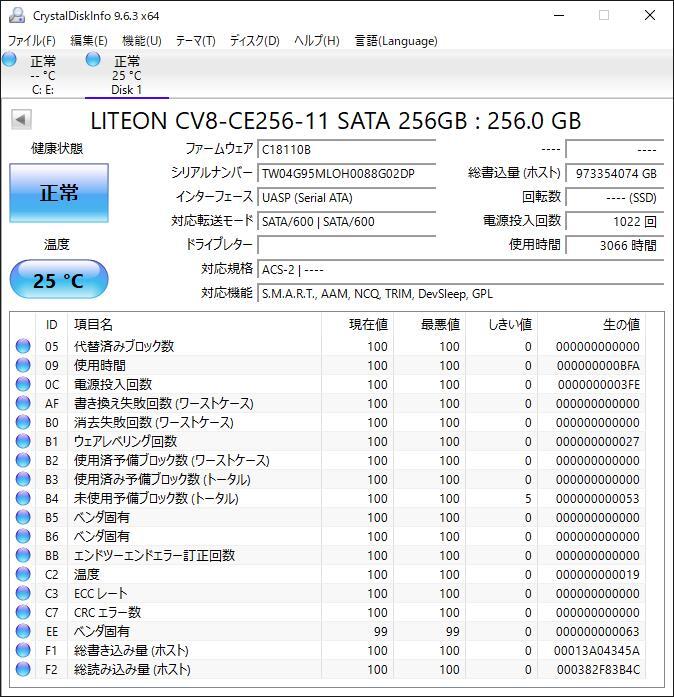
Task: Click status orb of row C3 ECC レート
Action: coord(23,593)
